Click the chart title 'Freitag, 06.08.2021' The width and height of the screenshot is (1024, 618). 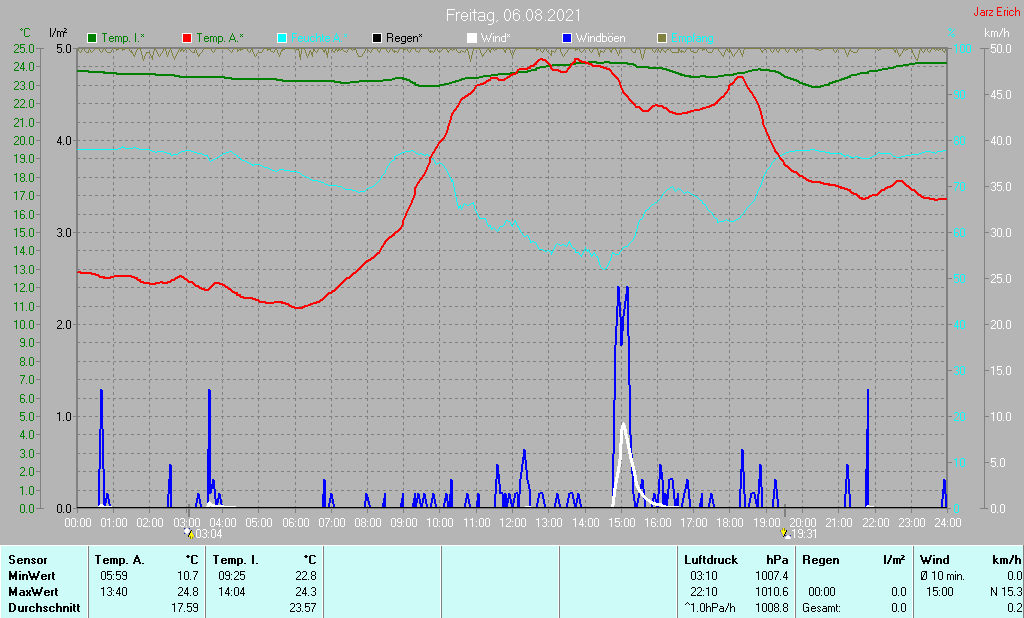pyautogui.click(x=513, y=15)
